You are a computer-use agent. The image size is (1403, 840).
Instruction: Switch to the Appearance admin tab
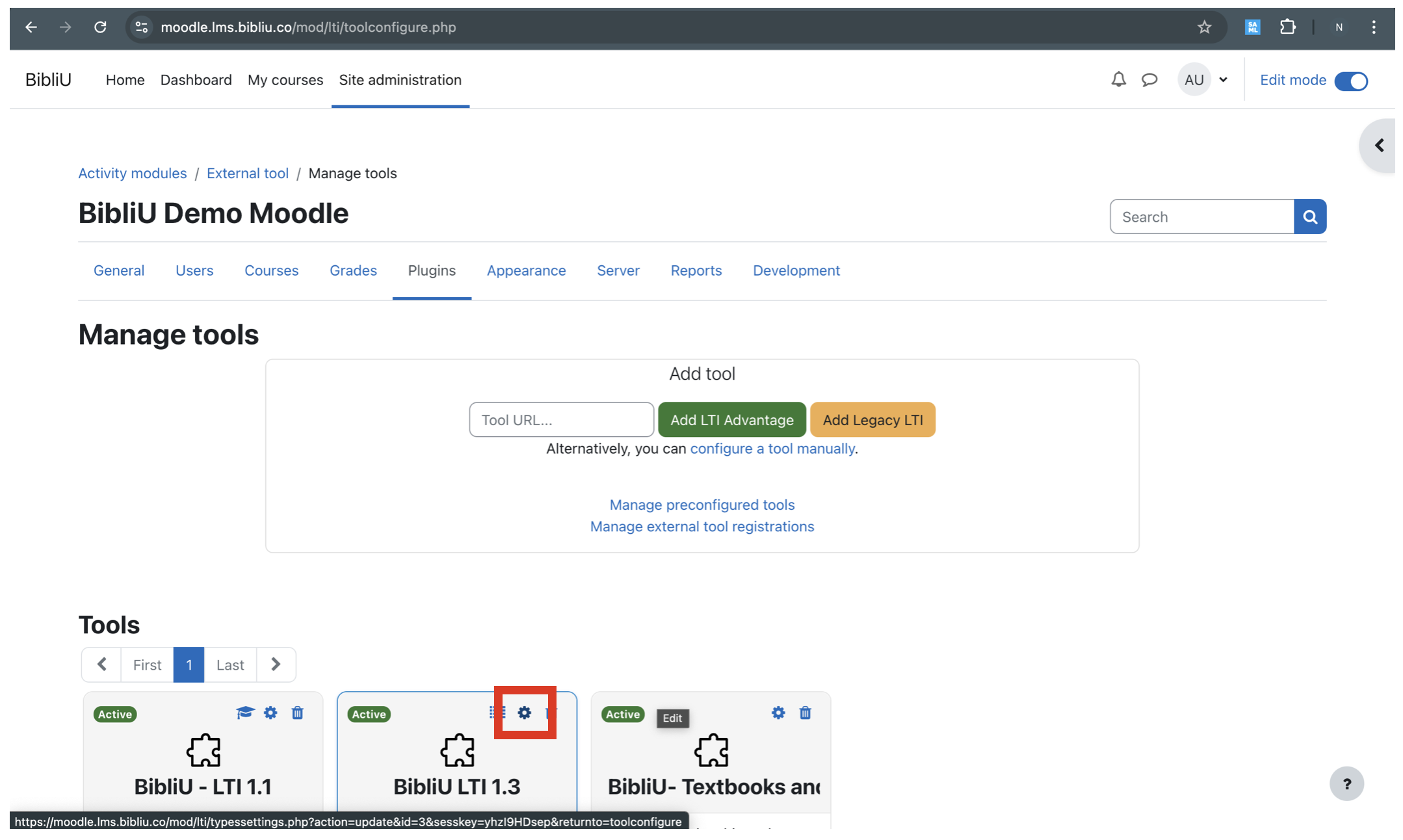pos(527,270)
